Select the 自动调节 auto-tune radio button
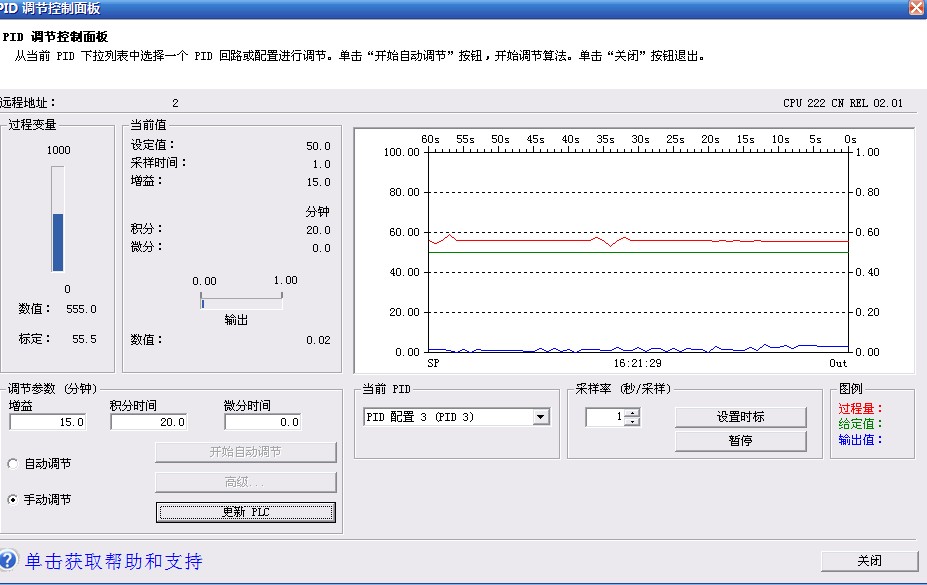 click(x=13, y=464)
